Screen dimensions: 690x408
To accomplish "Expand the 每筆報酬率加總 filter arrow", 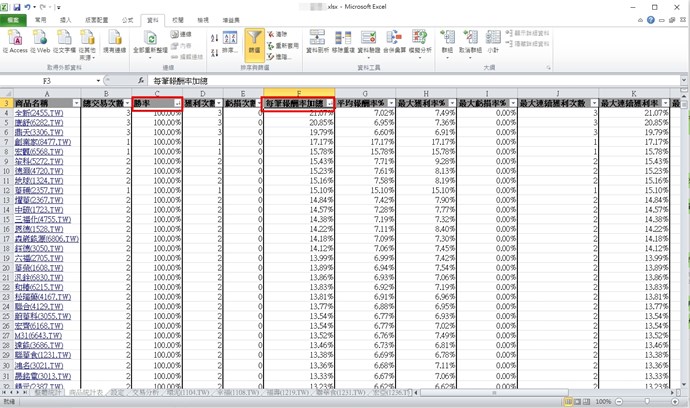I will (x=330, y=104).
